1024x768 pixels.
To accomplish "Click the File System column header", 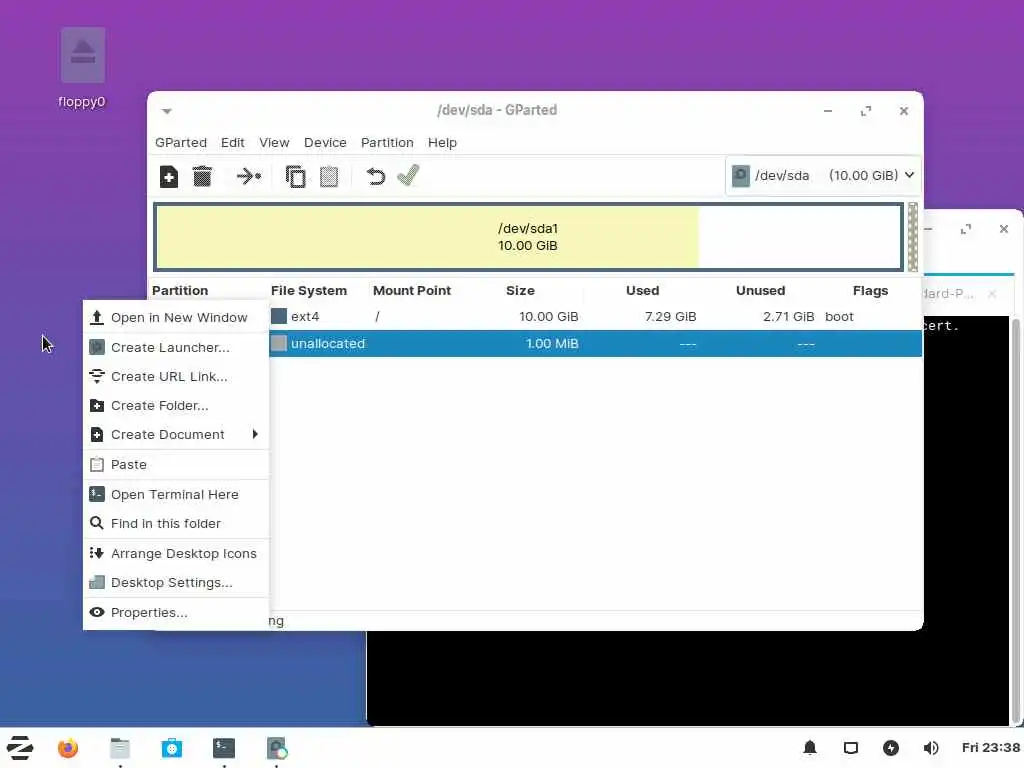I will click(309, 291).
